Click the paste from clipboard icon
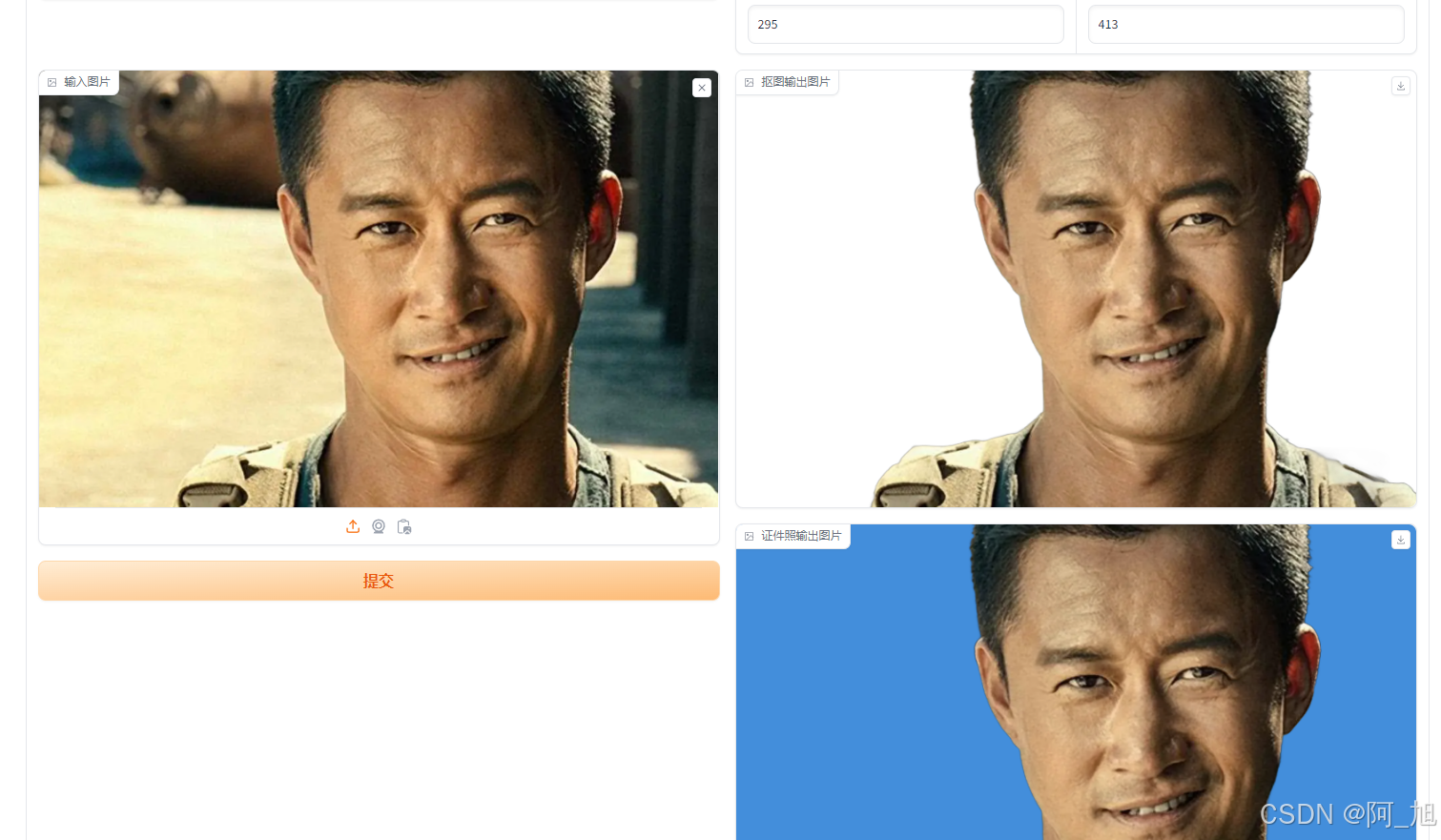The height and width of the screenshot is (840, 1441). [403, 525]
